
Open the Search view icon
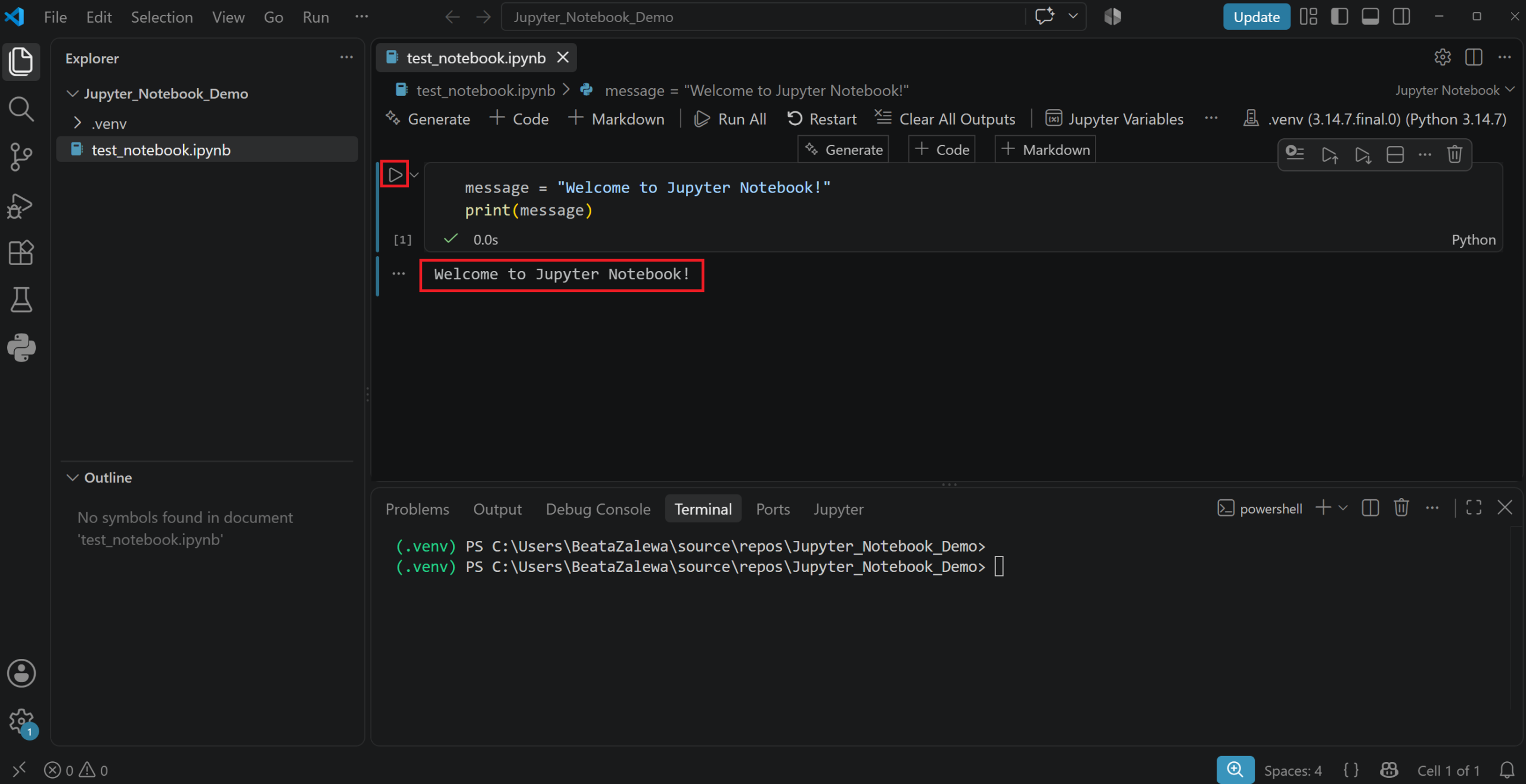[x=21, y=109]
